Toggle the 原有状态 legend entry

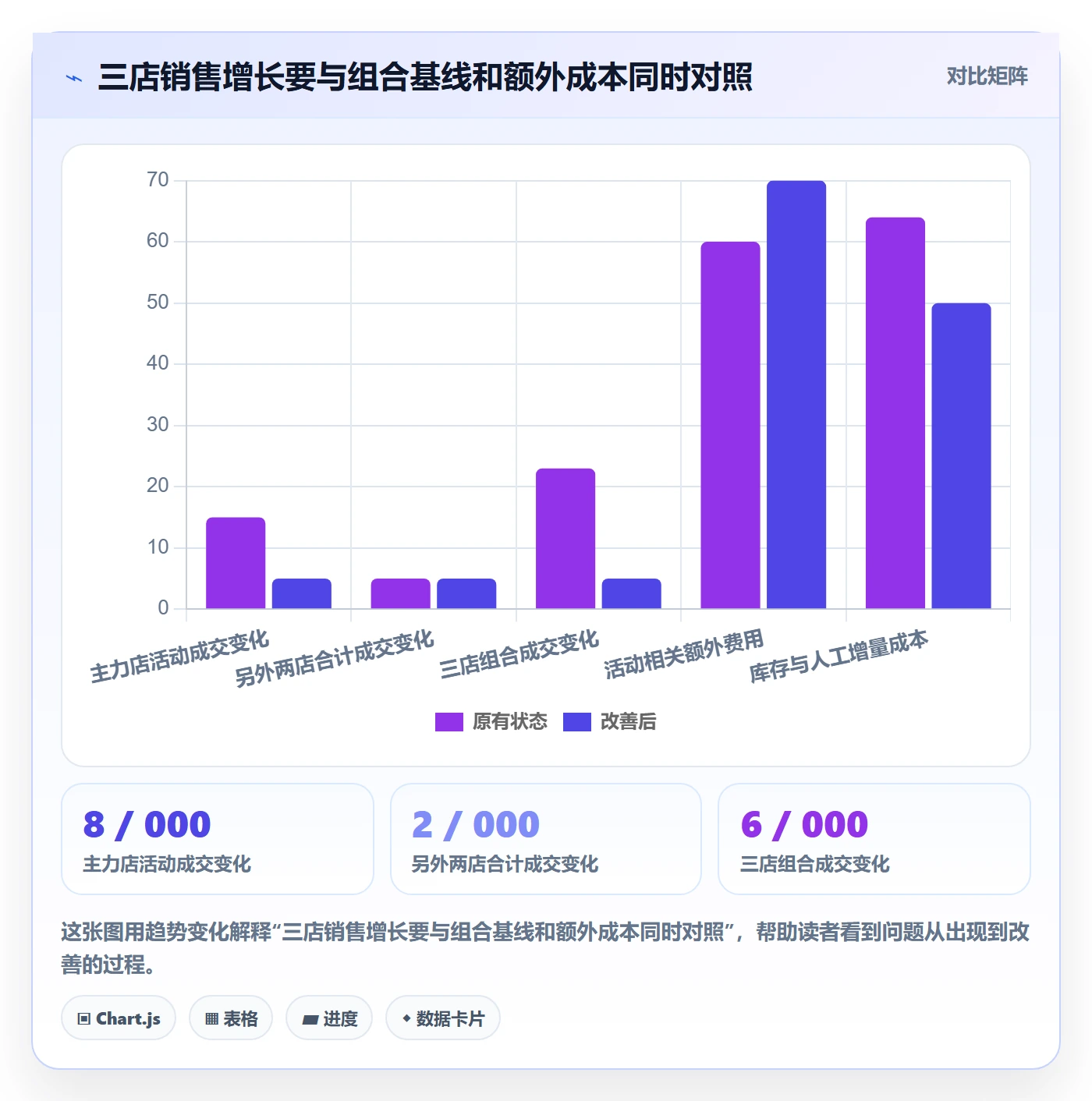(x=491, y=722)
